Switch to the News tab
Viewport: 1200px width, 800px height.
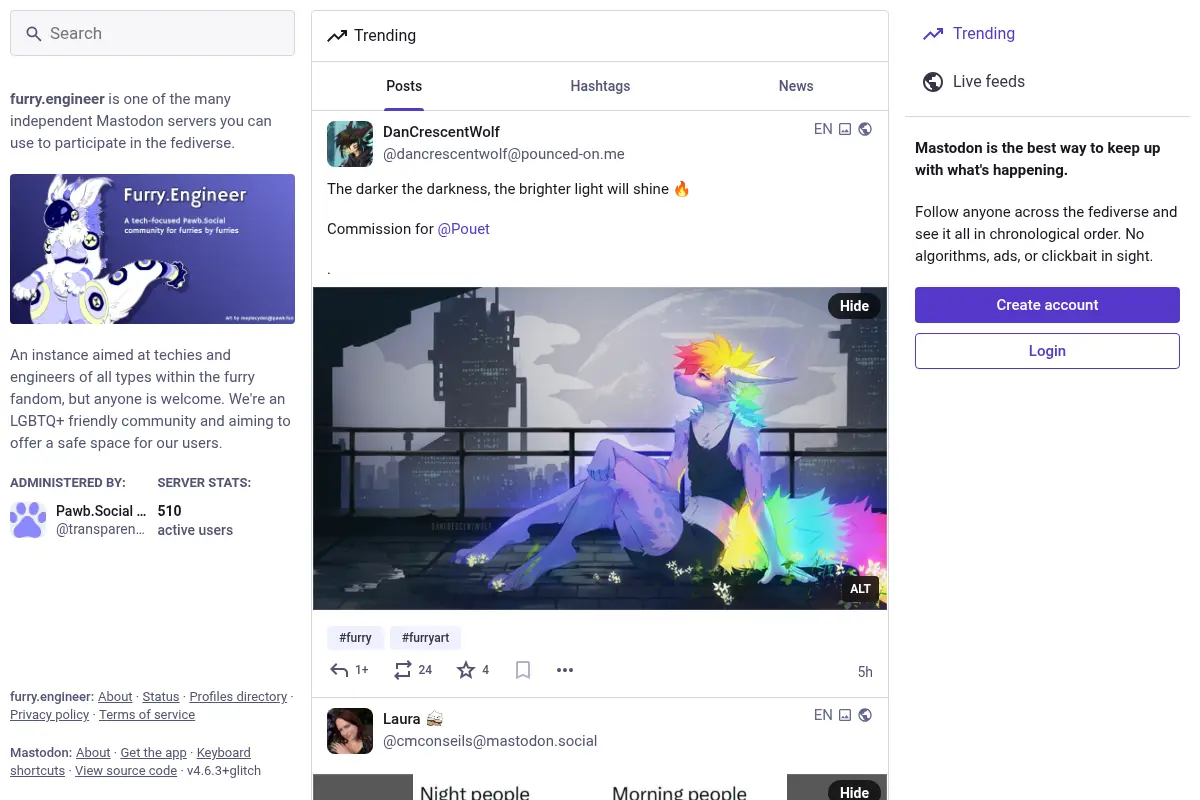click(x=796, y=86)
